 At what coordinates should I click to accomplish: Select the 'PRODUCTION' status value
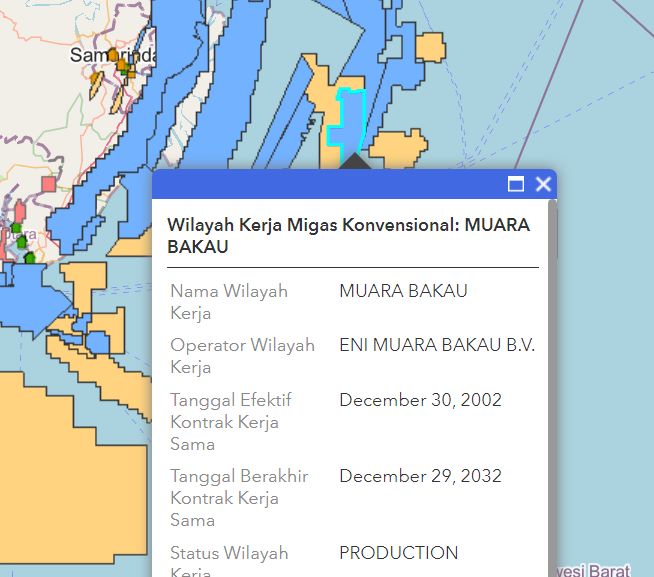pos(399,553)
